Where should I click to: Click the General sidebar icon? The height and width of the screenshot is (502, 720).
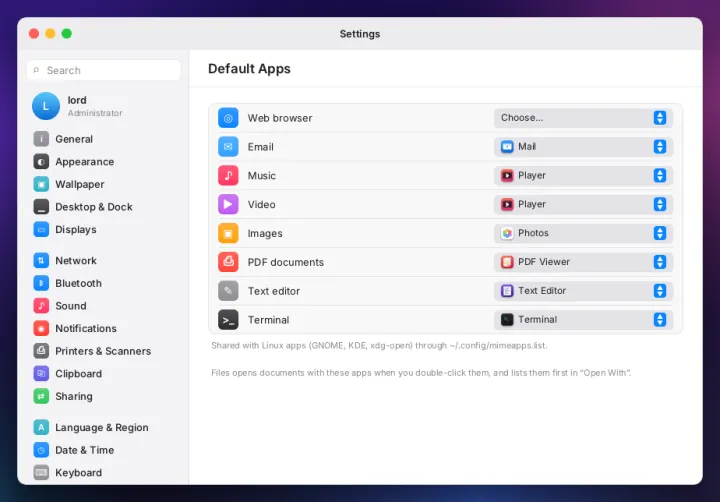point(41,139)
